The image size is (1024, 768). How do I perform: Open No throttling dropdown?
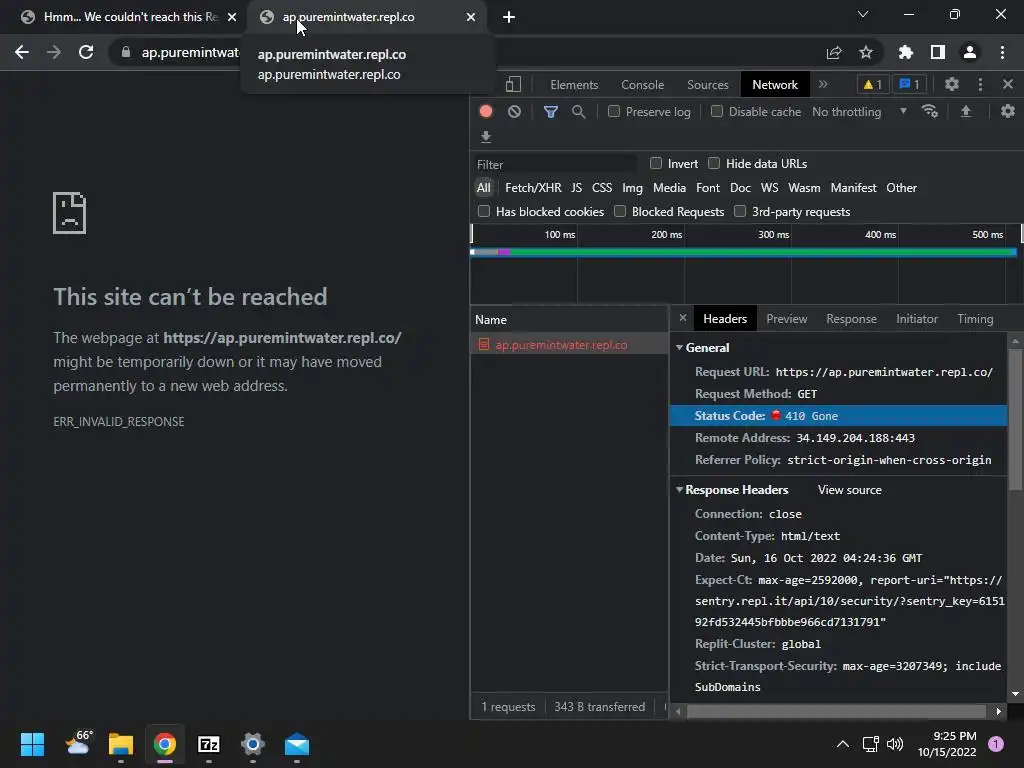[859, 112]
